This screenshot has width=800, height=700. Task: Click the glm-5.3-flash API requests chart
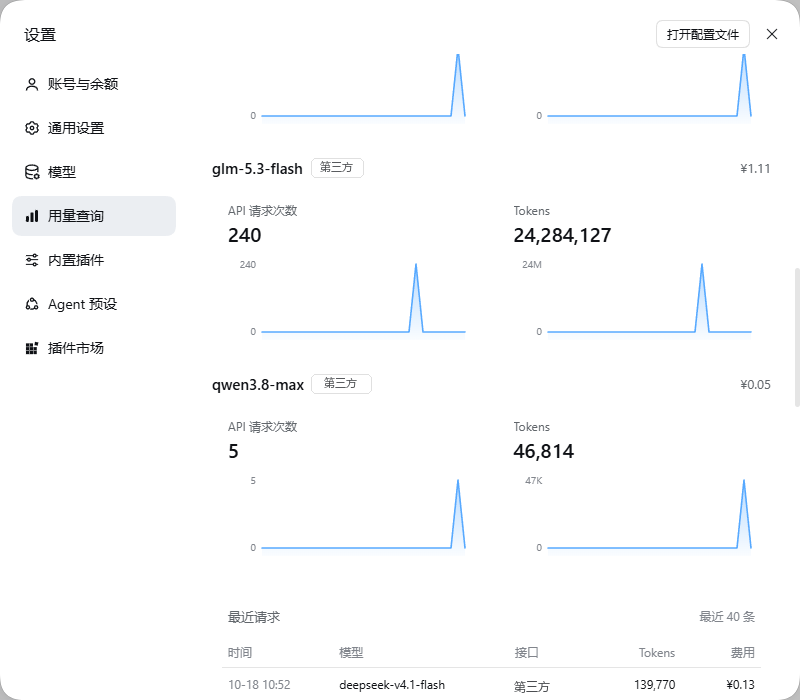pyautogui.click(x=352, y=299)
